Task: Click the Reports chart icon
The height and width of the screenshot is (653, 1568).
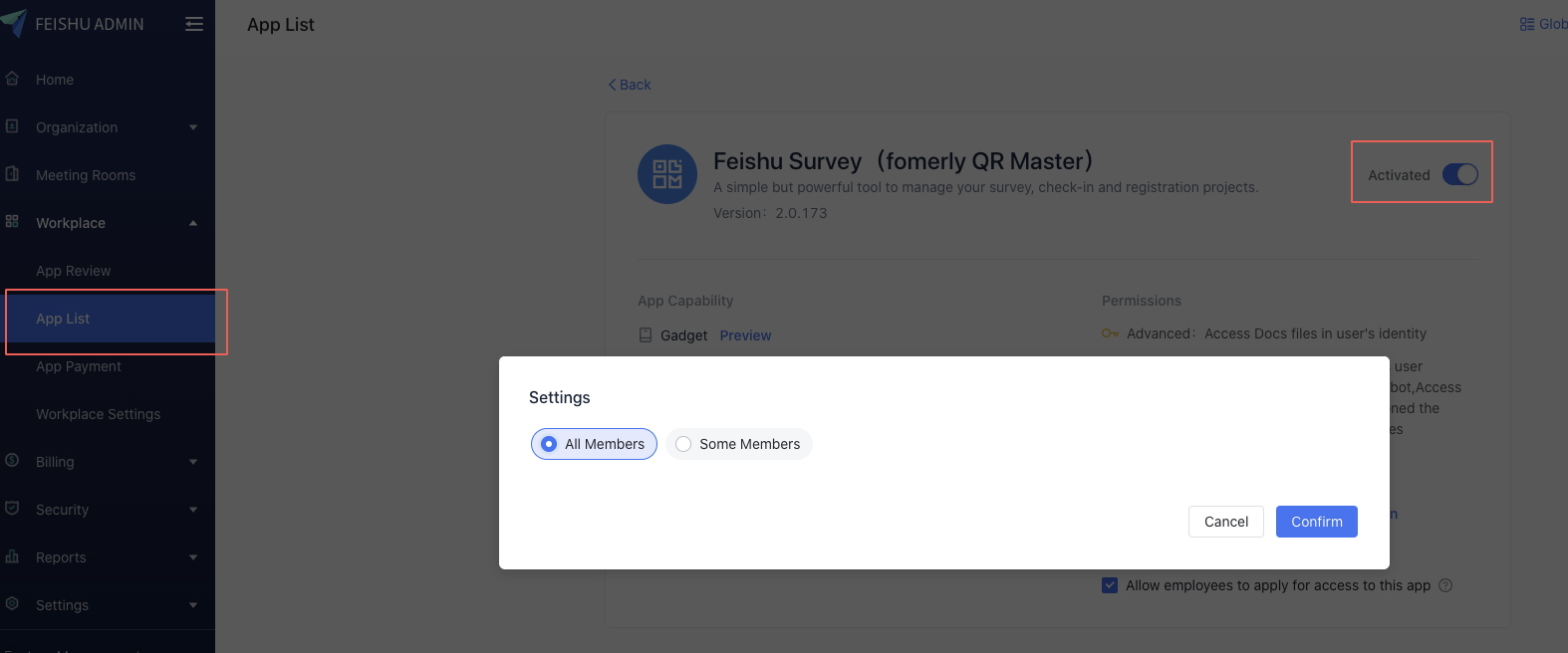Action: [12, 556]
